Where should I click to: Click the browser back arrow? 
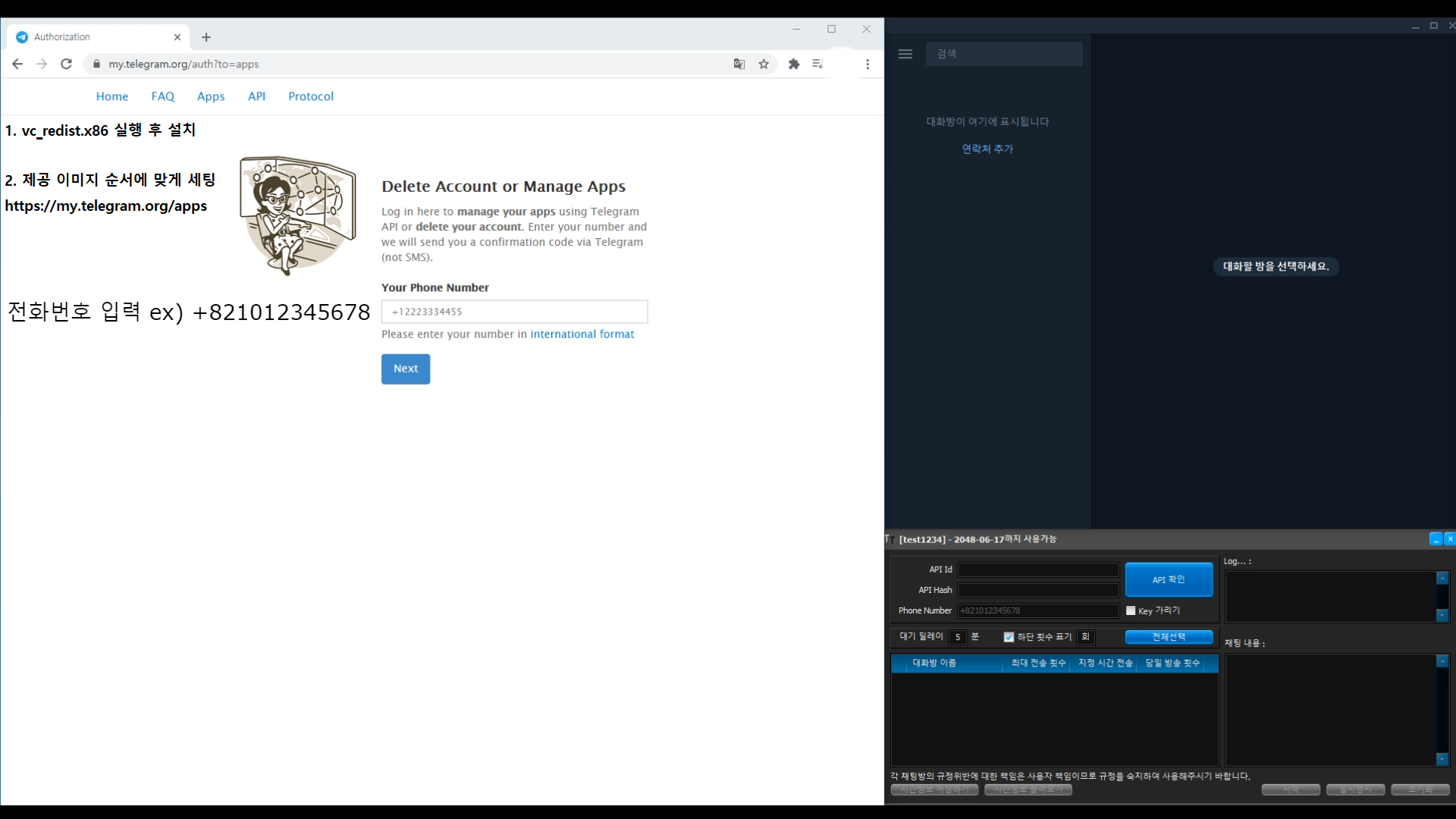17,64
